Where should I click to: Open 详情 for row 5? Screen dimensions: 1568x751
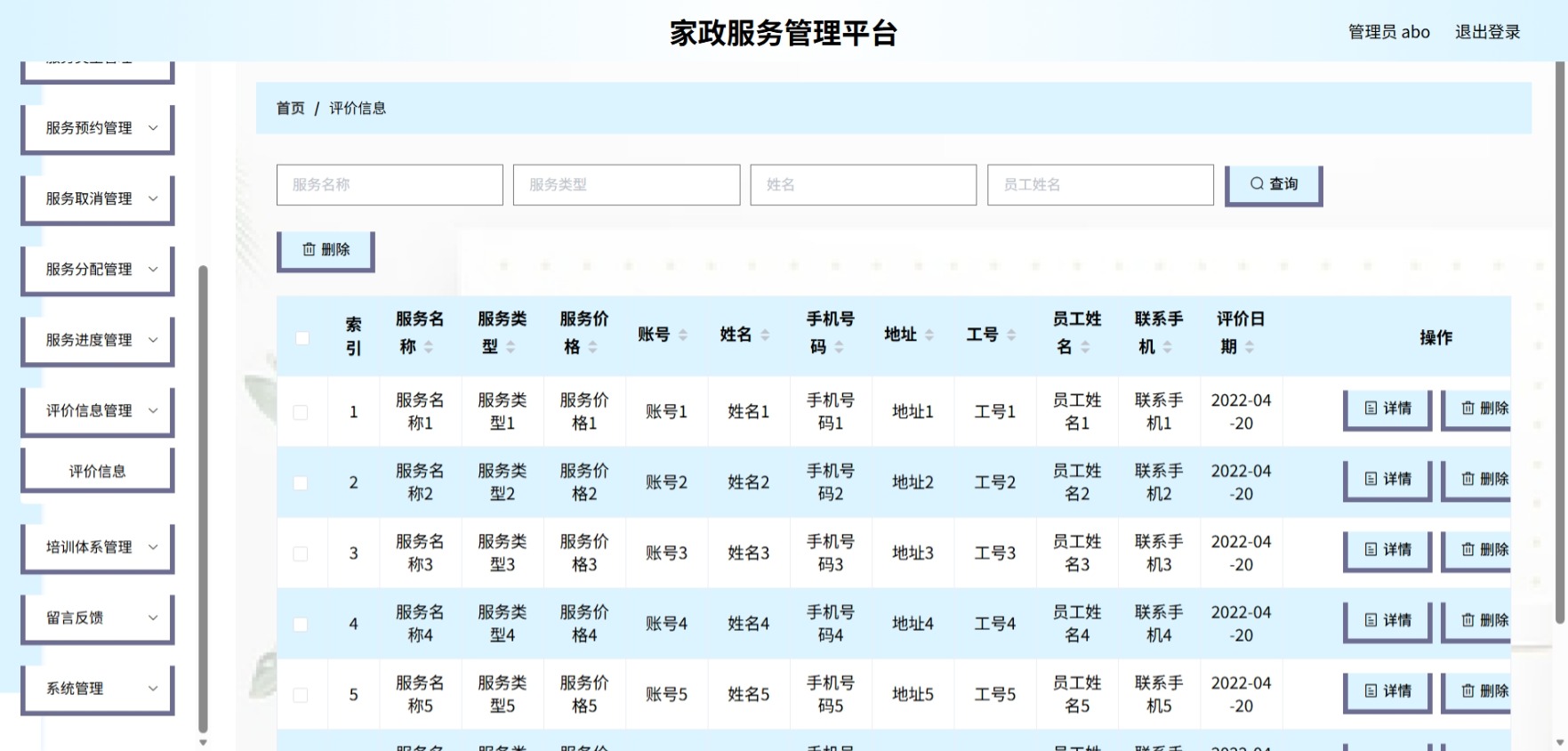click(x=1387, y=692)
